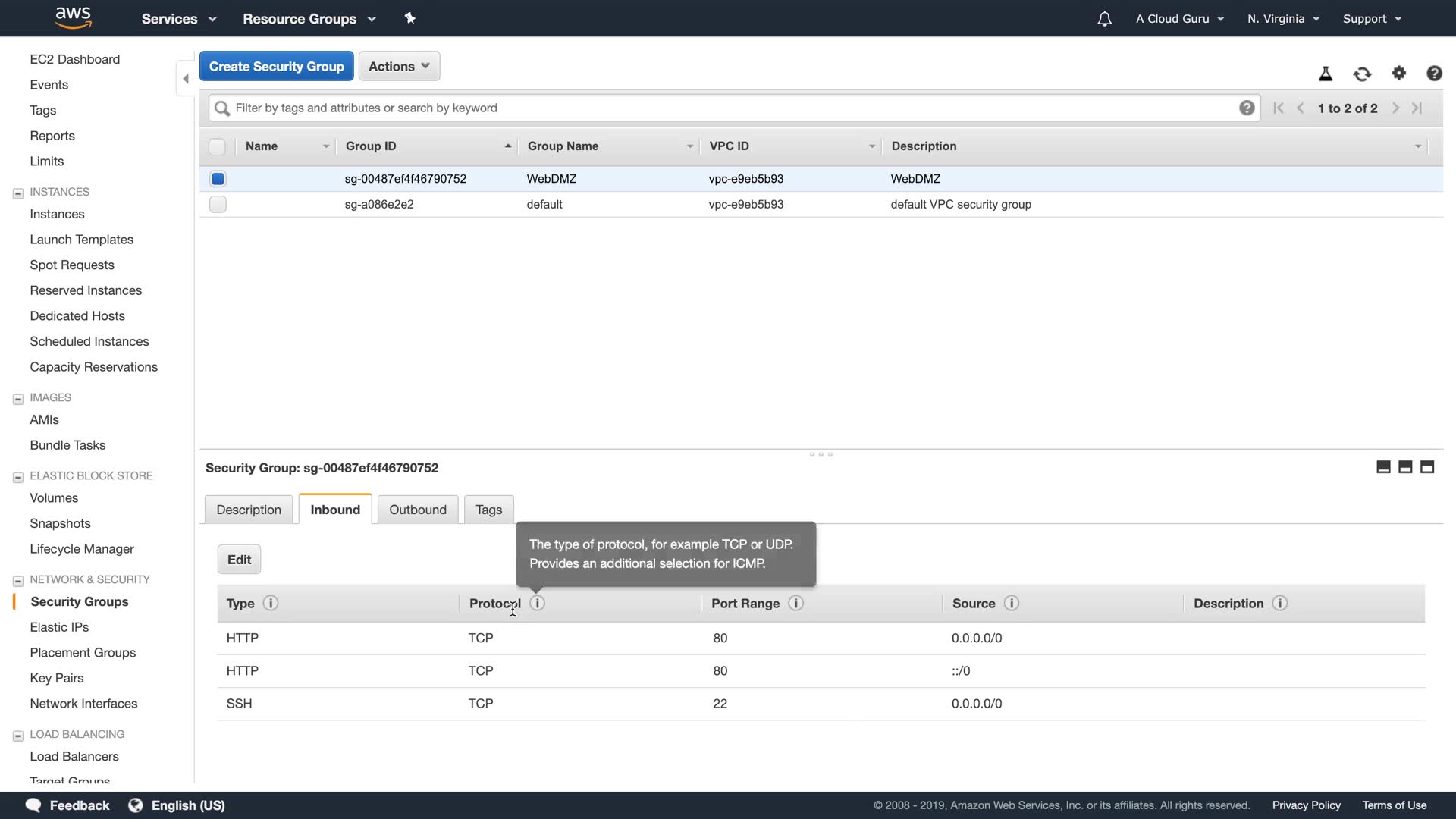Viewport: 1456px width, 819px height.
Task: Click the Port Range info icon
Action: pos(795,603)
